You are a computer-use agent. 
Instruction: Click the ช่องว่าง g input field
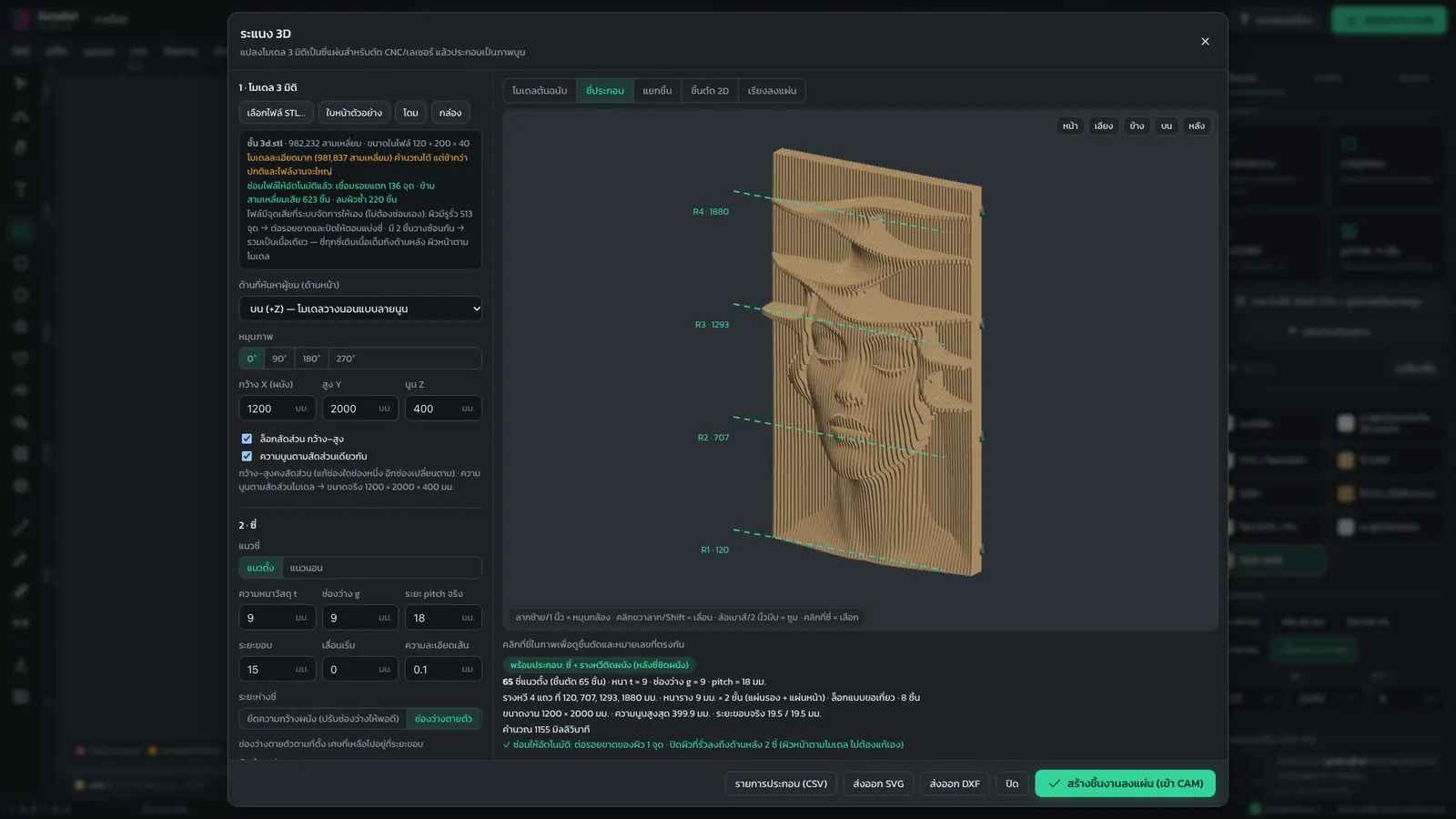coord(359,618)
